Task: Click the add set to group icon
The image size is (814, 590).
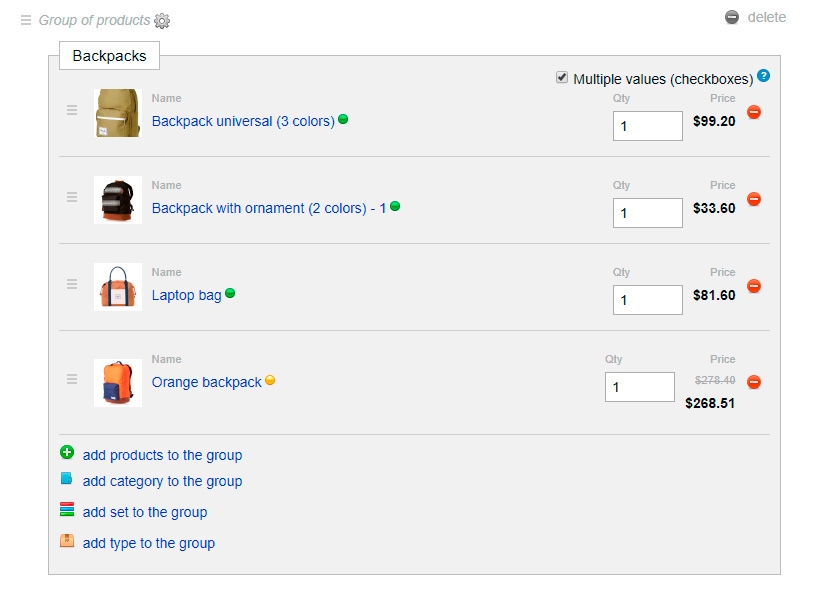Action: (67, 510)
